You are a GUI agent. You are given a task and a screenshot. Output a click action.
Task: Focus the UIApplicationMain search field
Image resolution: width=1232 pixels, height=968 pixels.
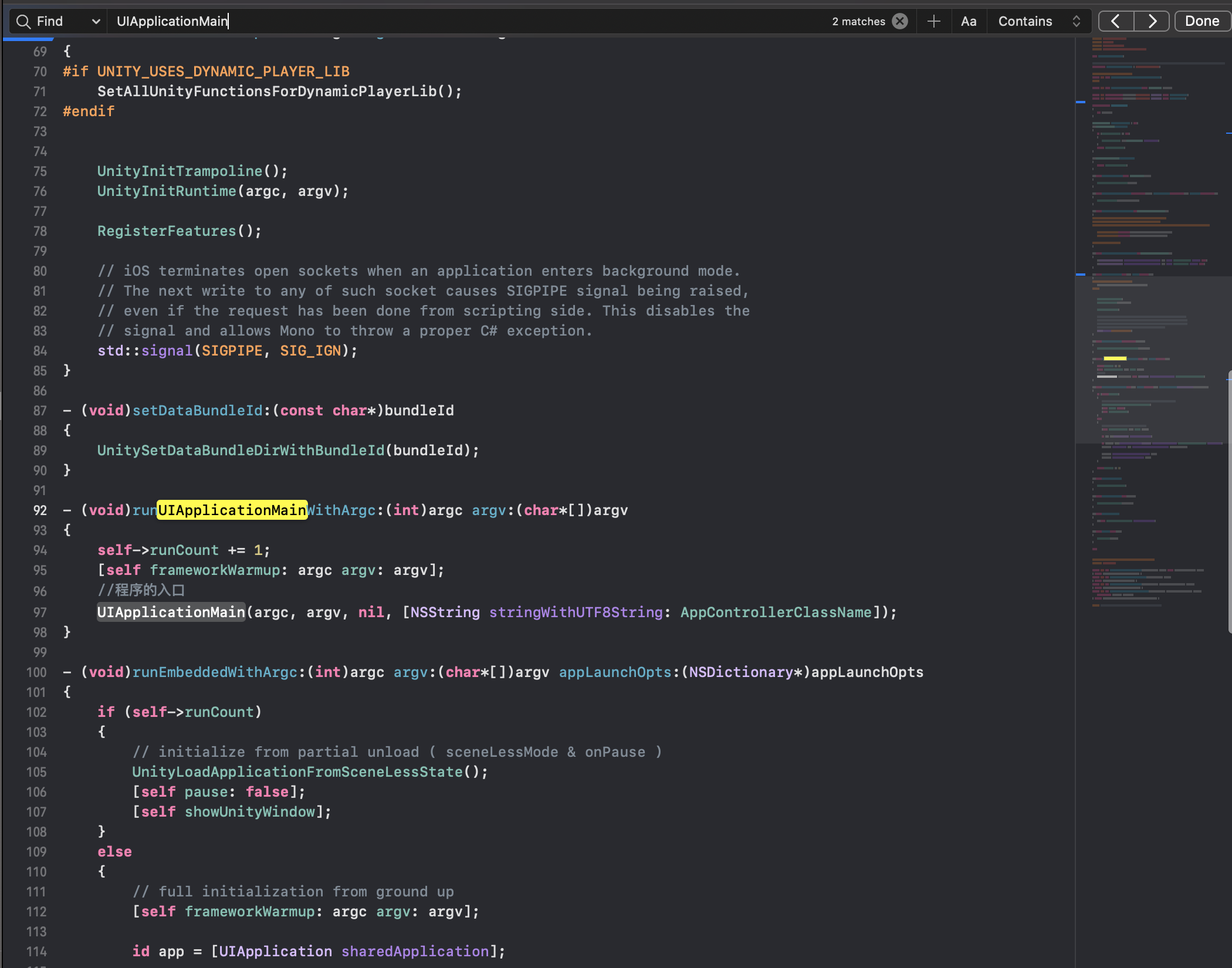(x=463, y=22)
